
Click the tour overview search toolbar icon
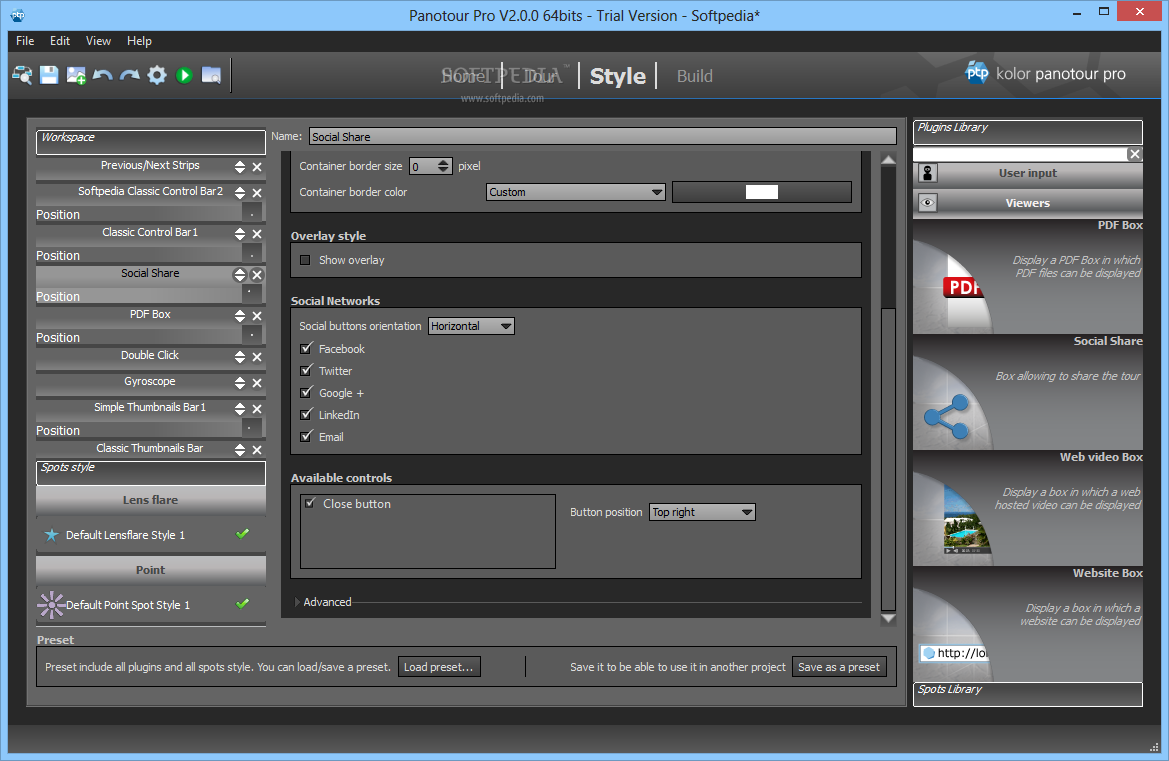click(22, 75)
